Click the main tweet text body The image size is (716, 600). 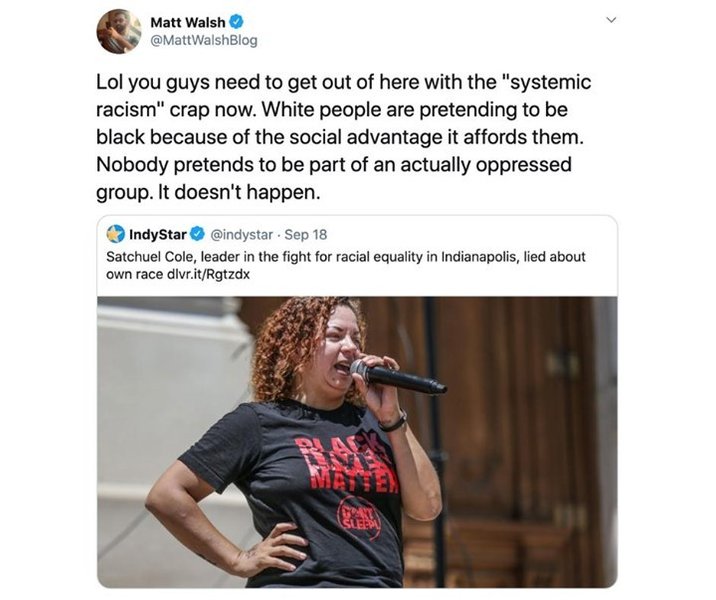(x=343, y=137)
